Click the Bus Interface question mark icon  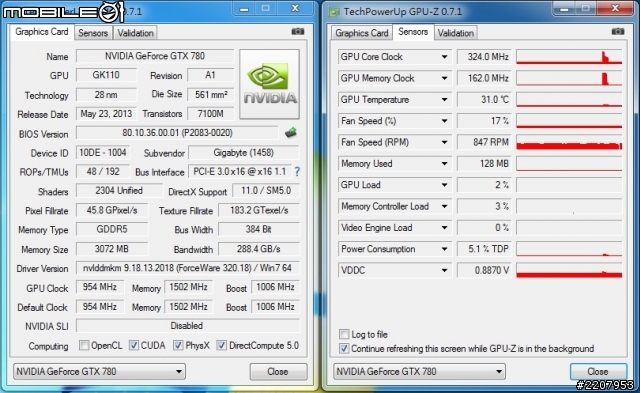pyautogui.click(x=297, y=172)
